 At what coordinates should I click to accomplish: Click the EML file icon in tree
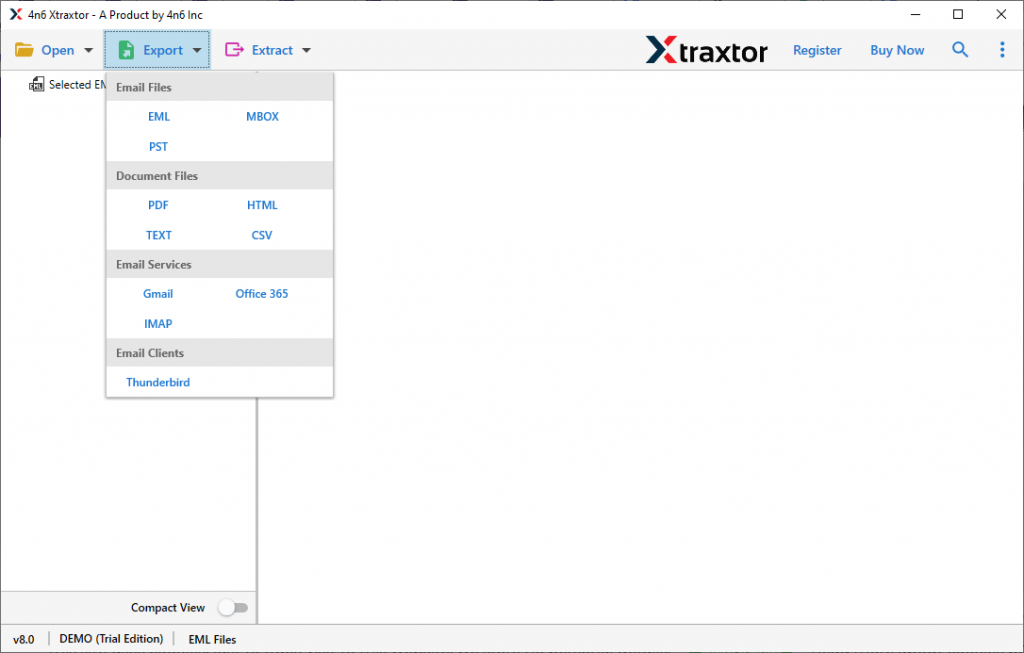pos(37,85)
